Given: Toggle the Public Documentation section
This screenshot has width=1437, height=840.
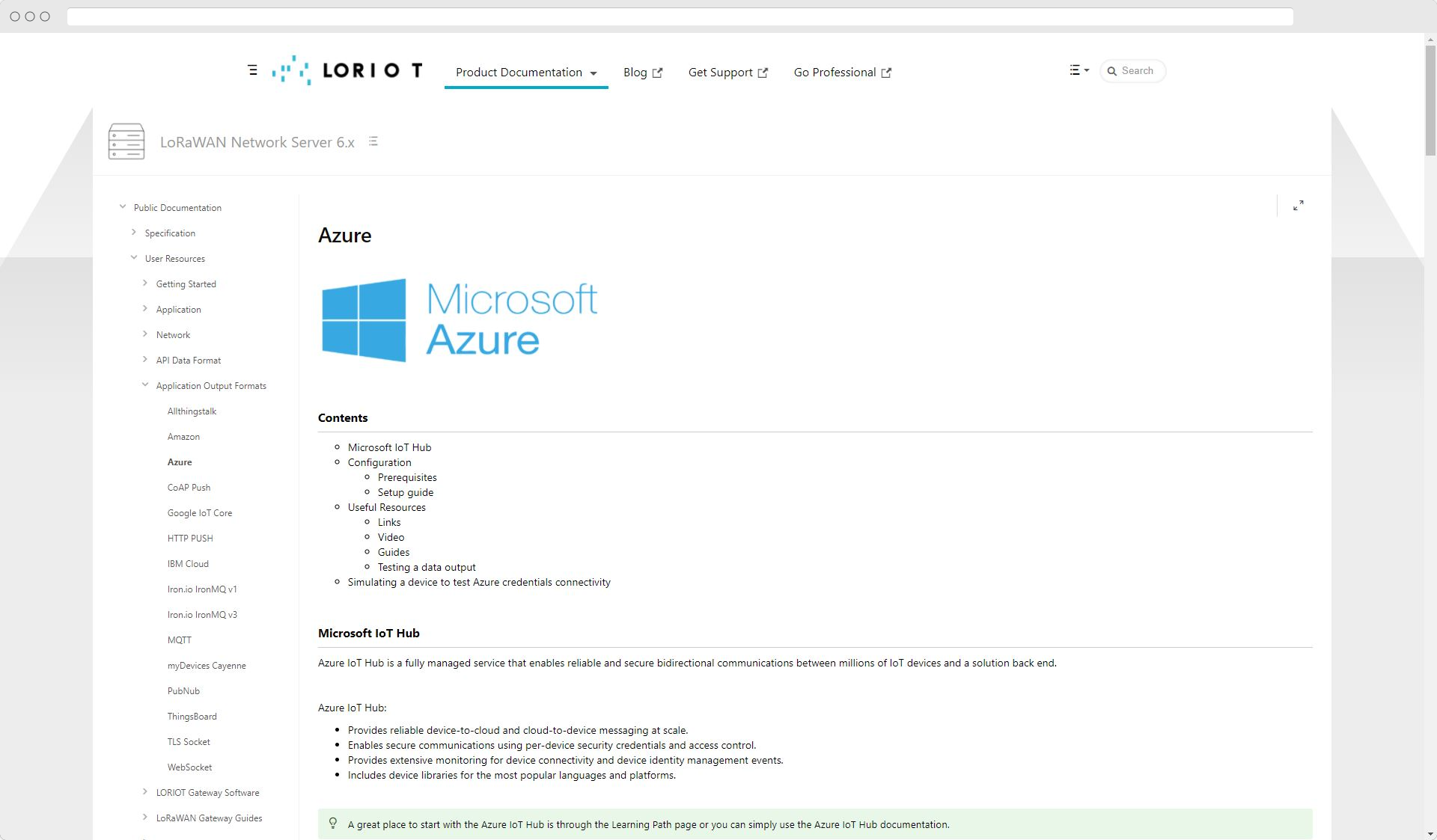Looking at the screenshot, I should point(122,207).
